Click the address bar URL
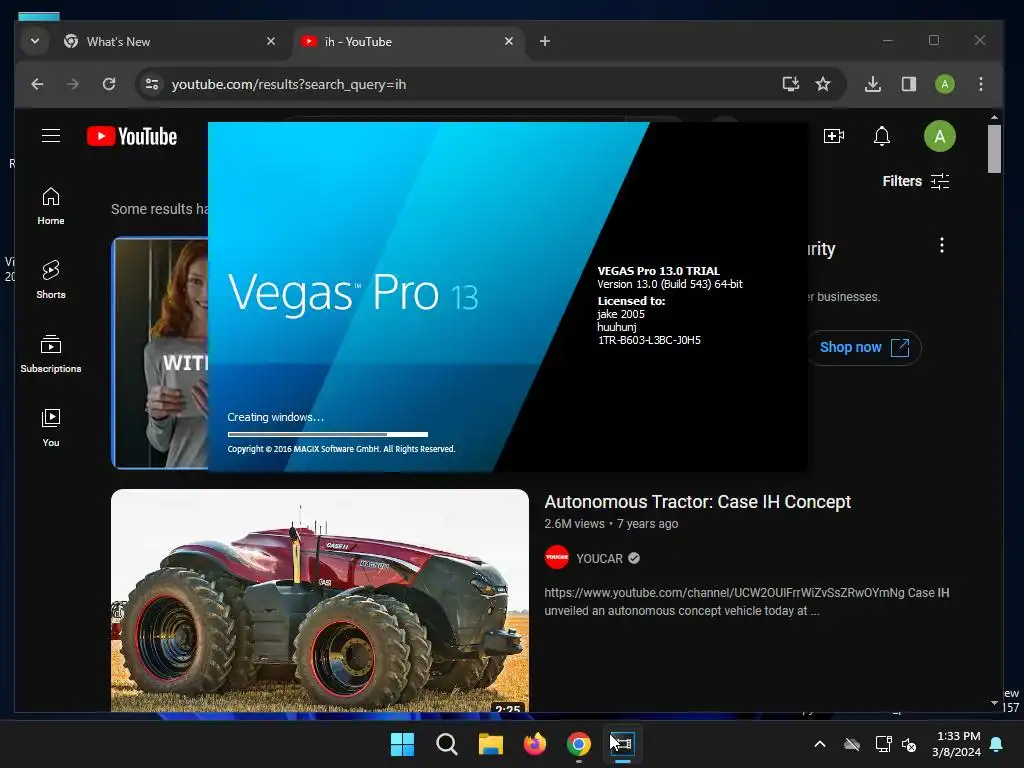 coord(289,84)
